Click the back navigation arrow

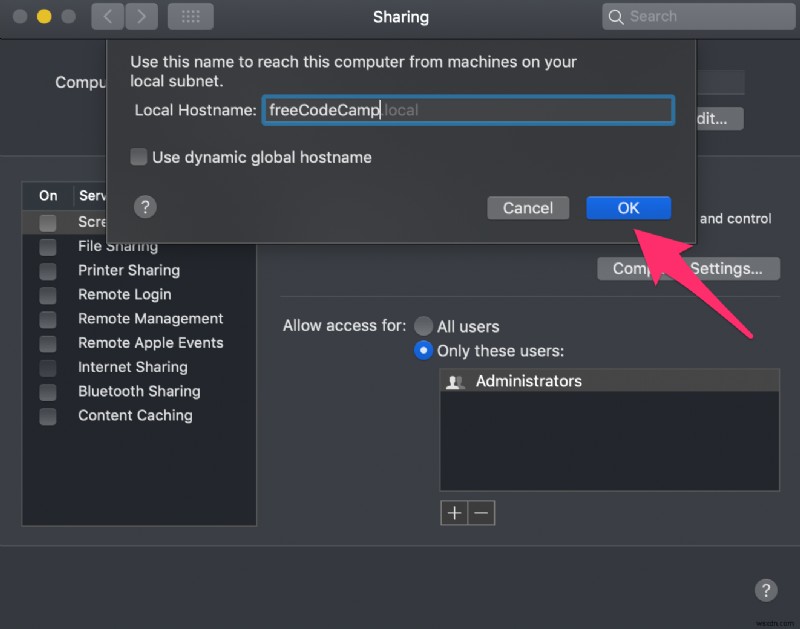tap(107, 16)
